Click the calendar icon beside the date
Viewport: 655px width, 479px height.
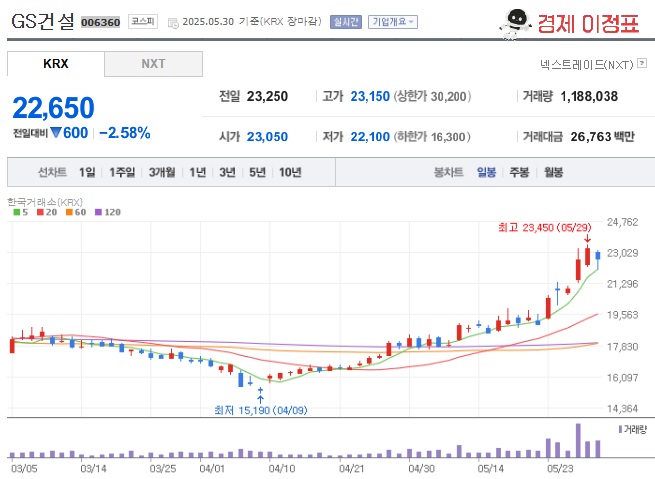[x=173, y=23]
